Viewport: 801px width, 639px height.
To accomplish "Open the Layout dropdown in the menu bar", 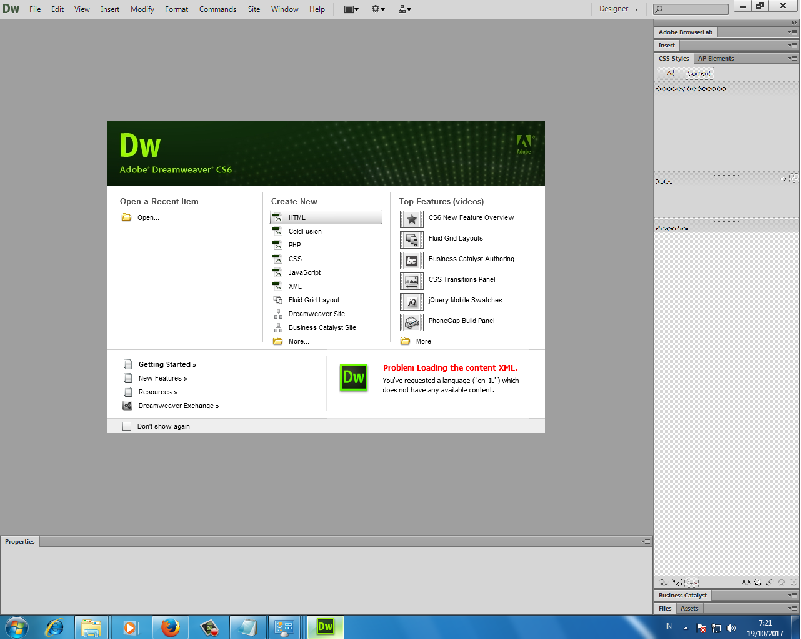I will [351, 9].
